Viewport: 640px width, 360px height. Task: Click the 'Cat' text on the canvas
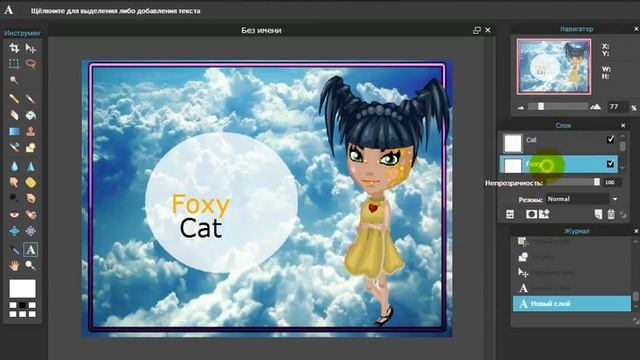click(x=201, y=228)
